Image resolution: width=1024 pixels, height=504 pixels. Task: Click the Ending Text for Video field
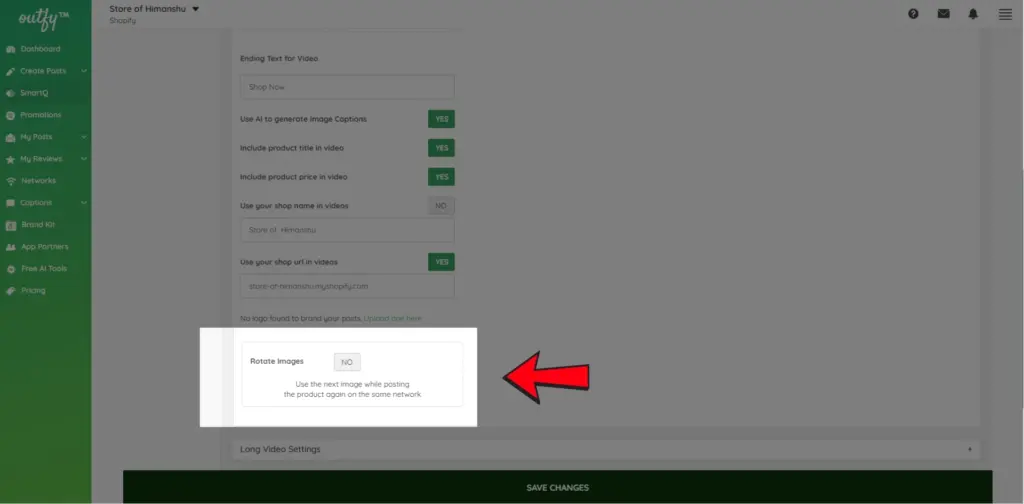(x=347, y=87)
